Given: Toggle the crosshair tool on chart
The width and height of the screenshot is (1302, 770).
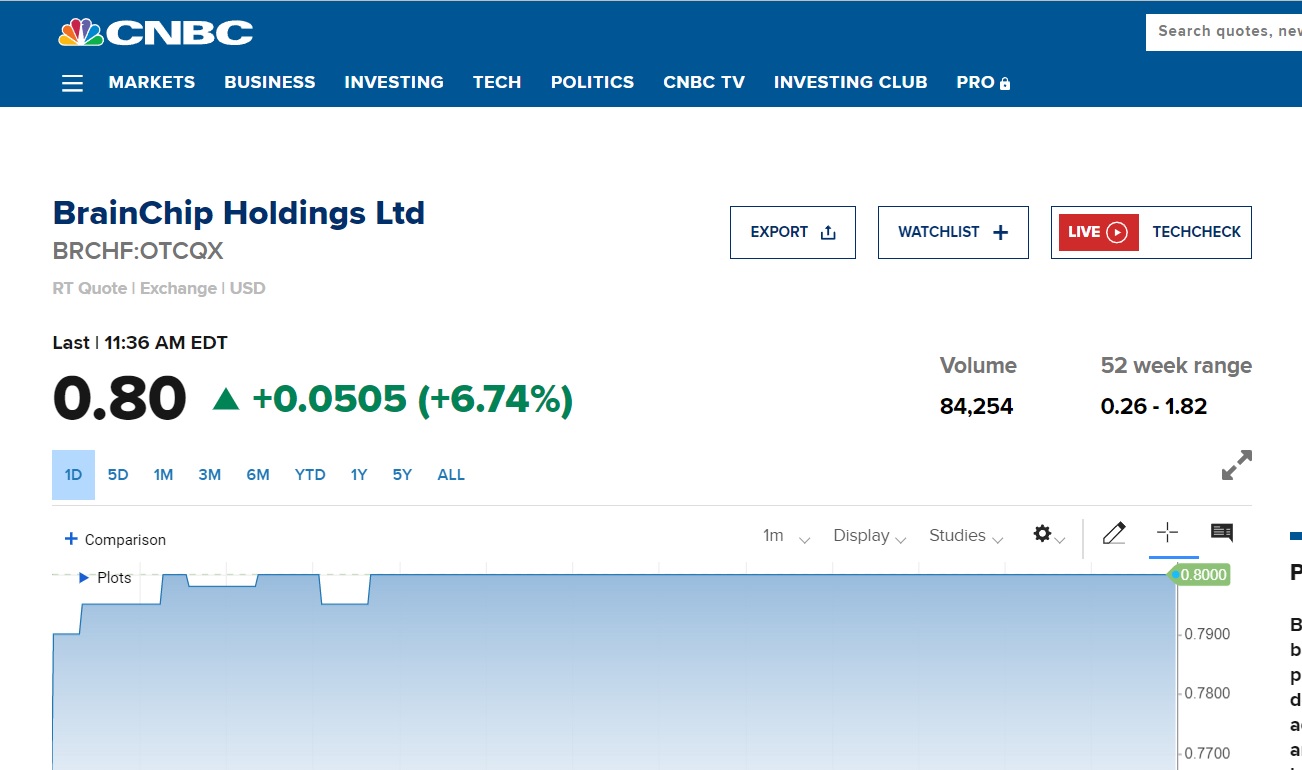Looking at the screenshot, I should (x=1167, y=533).
